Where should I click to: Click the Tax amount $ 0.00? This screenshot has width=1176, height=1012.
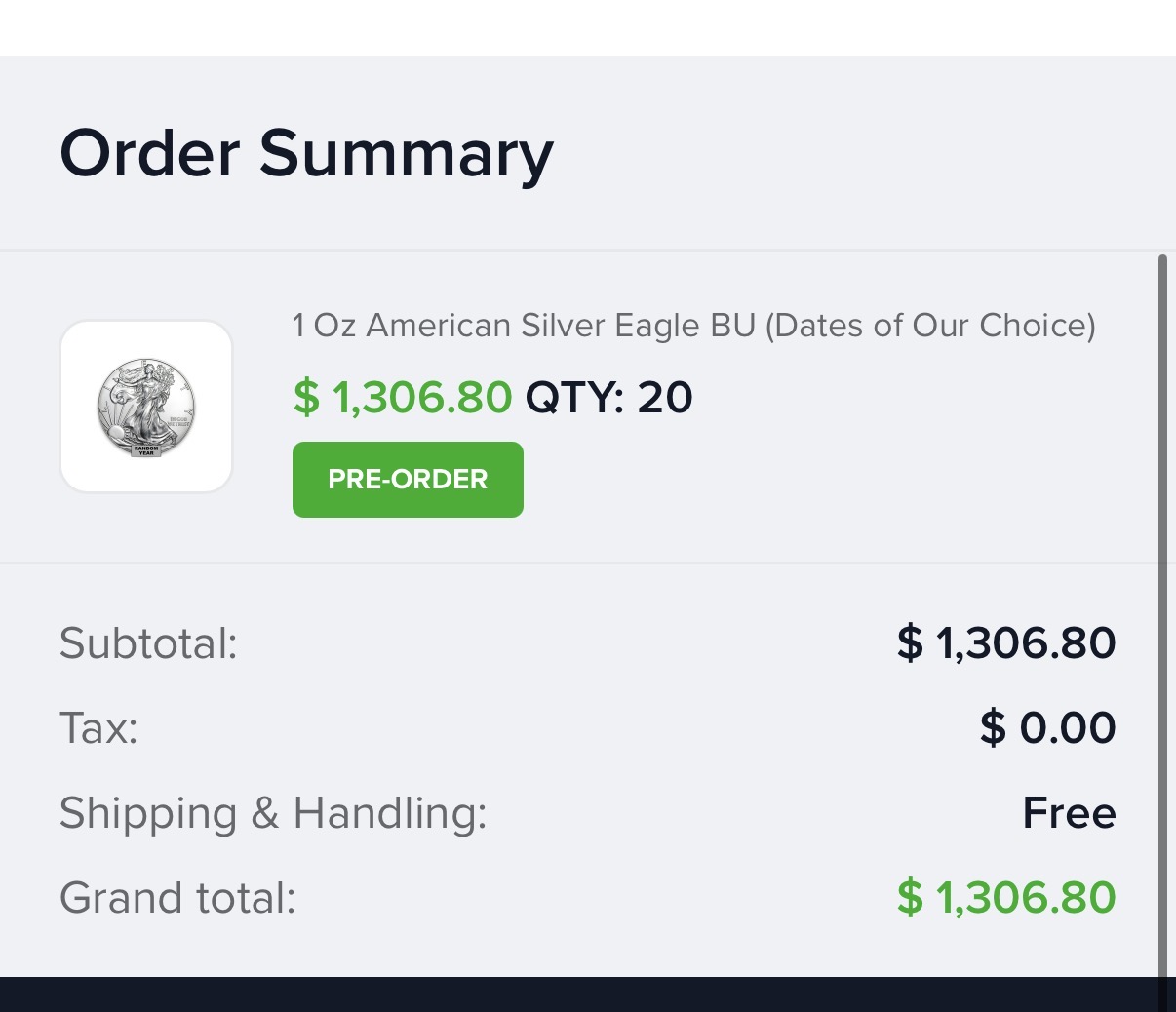click(x=1048, y=728)
